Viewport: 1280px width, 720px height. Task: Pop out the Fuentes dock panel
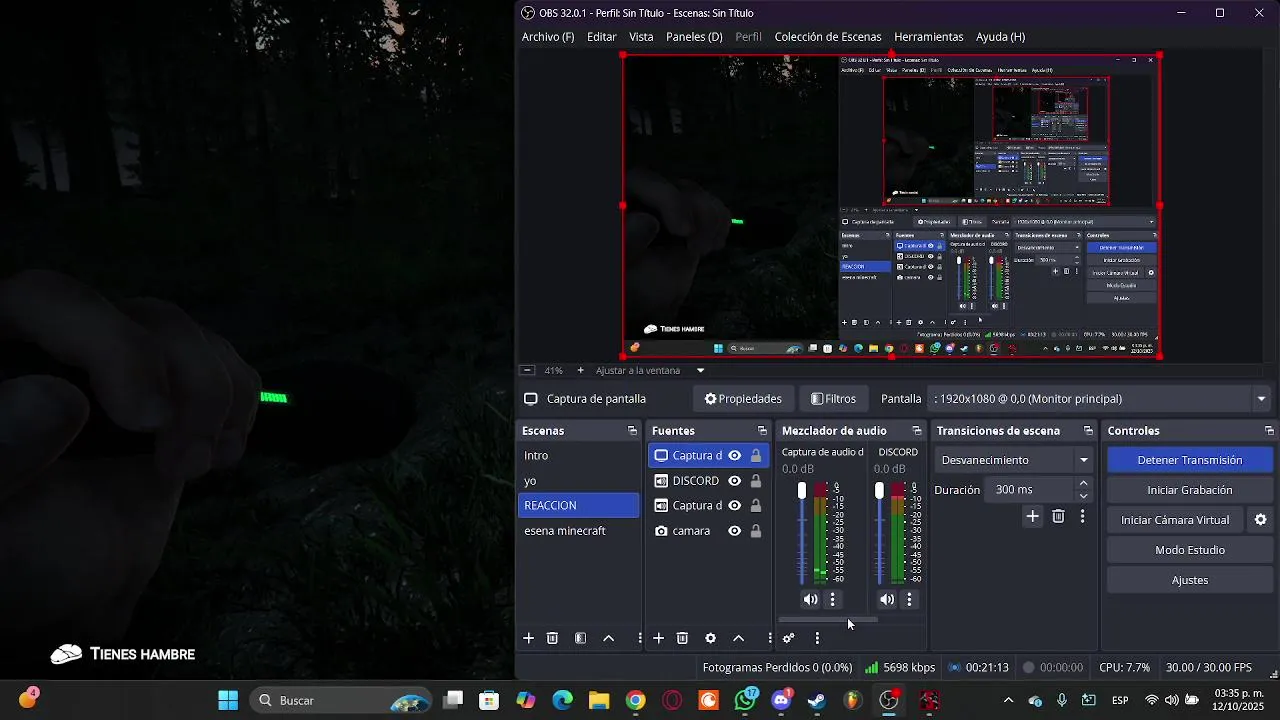tap(762, 431)
